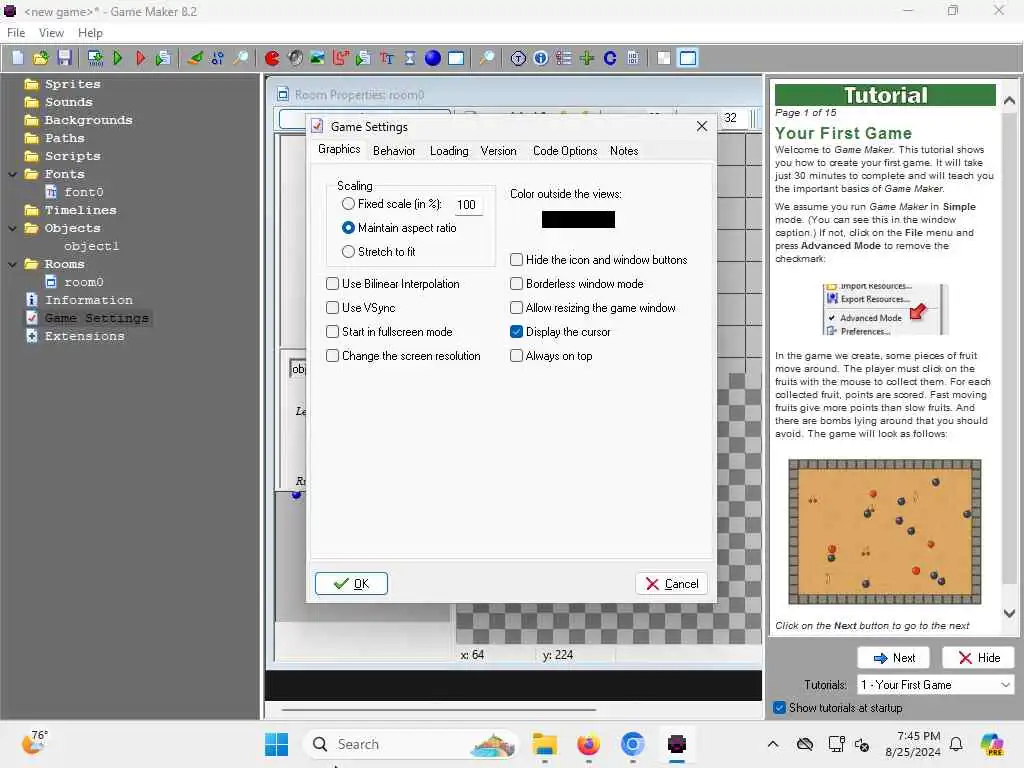Click tutorial scrollbar down arrow
1024x768 pixels.
point(1009,614)
